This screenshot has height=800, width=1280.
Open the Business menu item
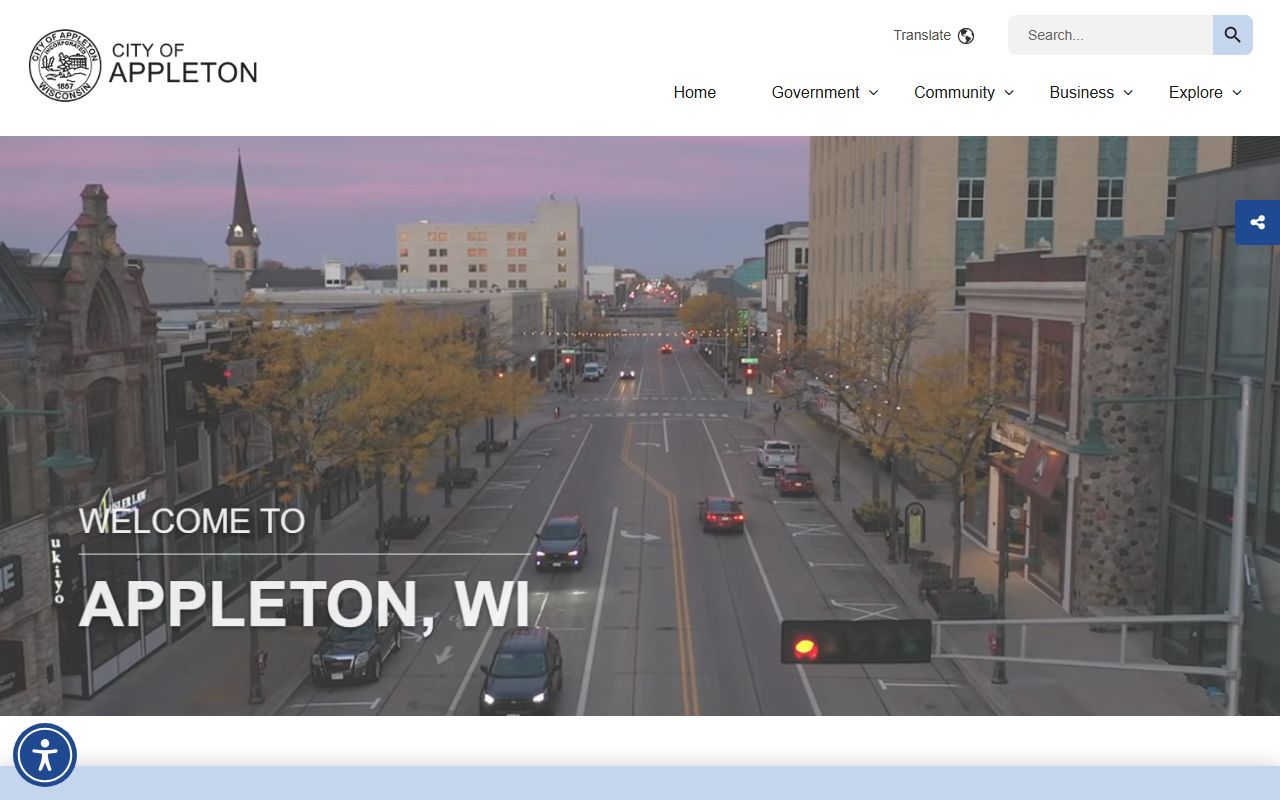click(x=1081, y=92)
